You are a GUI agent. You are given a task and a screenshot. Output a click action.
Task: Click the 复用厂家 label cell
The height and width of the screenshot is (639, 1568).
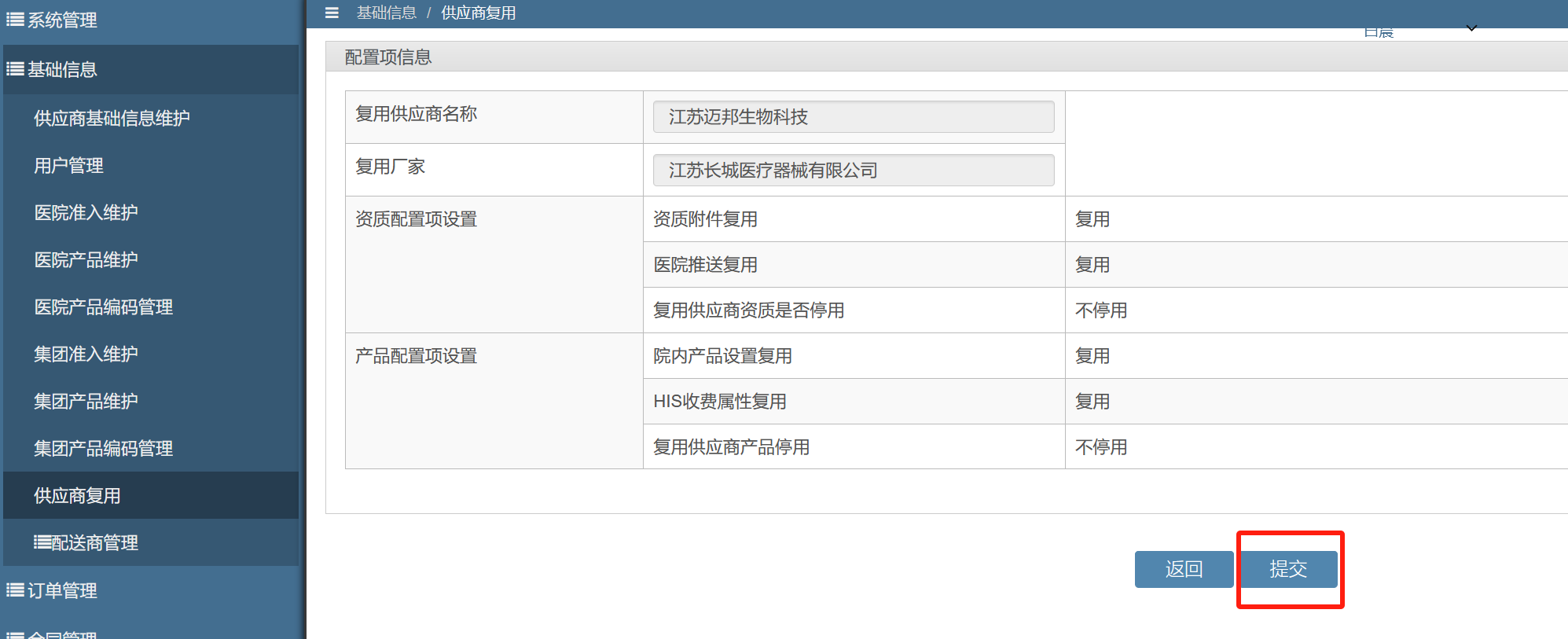(x=494, y=170)
